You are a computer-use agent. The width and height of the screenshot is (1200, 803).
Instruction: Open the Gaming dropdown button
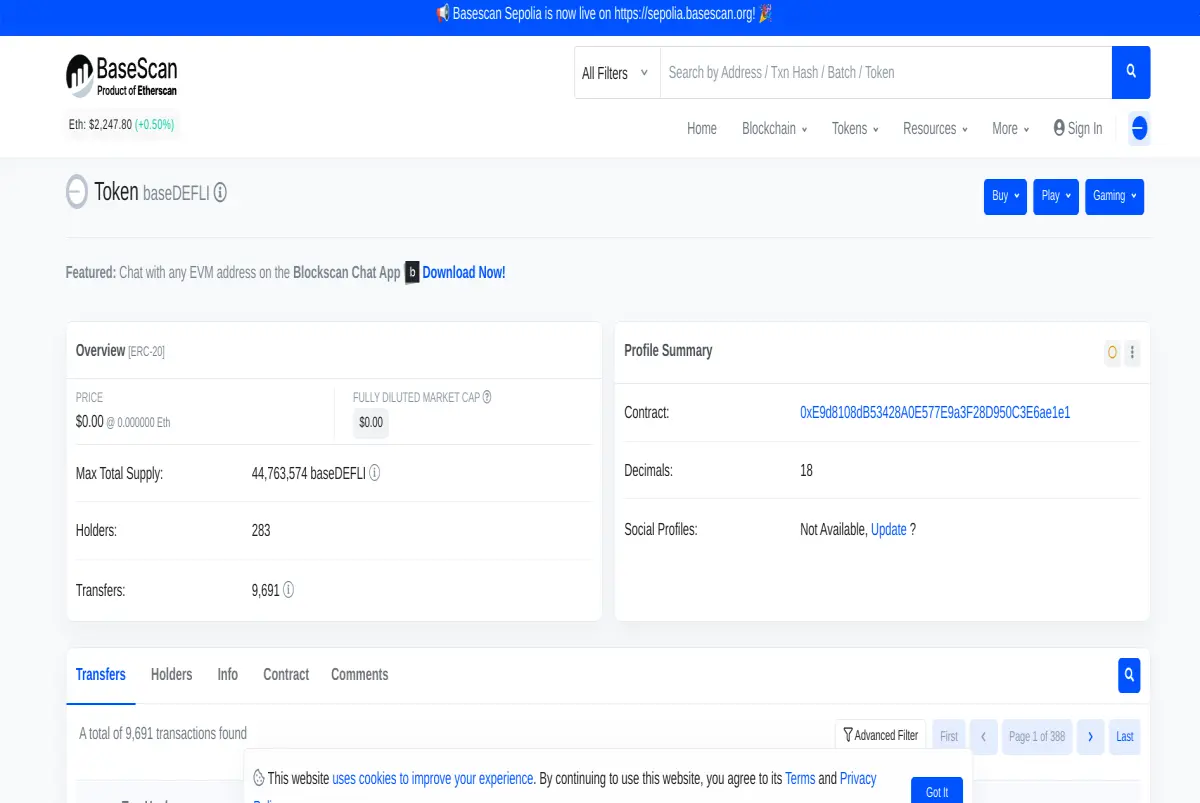click(x=1114, y=196)
